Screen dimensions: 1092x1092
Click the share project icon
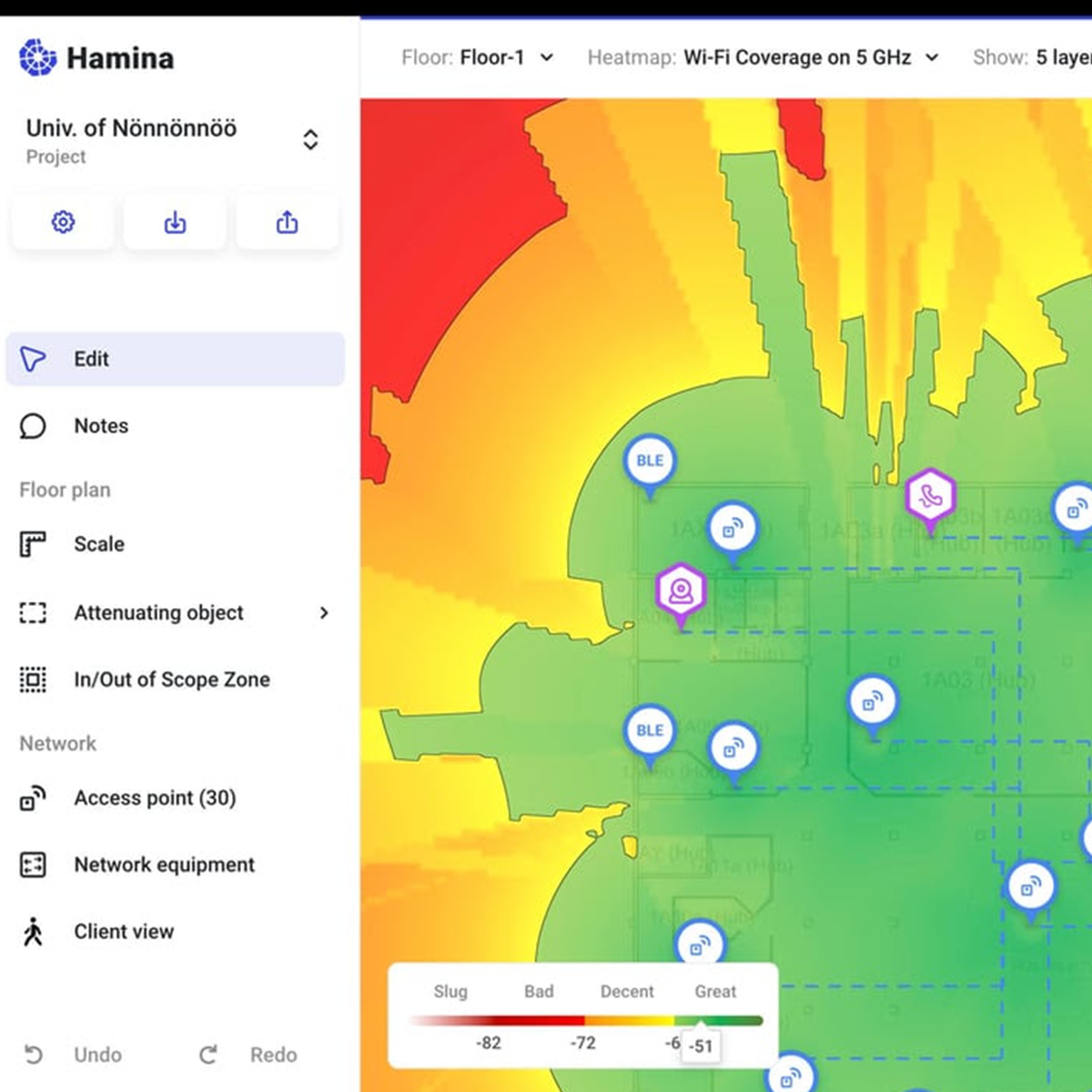click(288, 221)
